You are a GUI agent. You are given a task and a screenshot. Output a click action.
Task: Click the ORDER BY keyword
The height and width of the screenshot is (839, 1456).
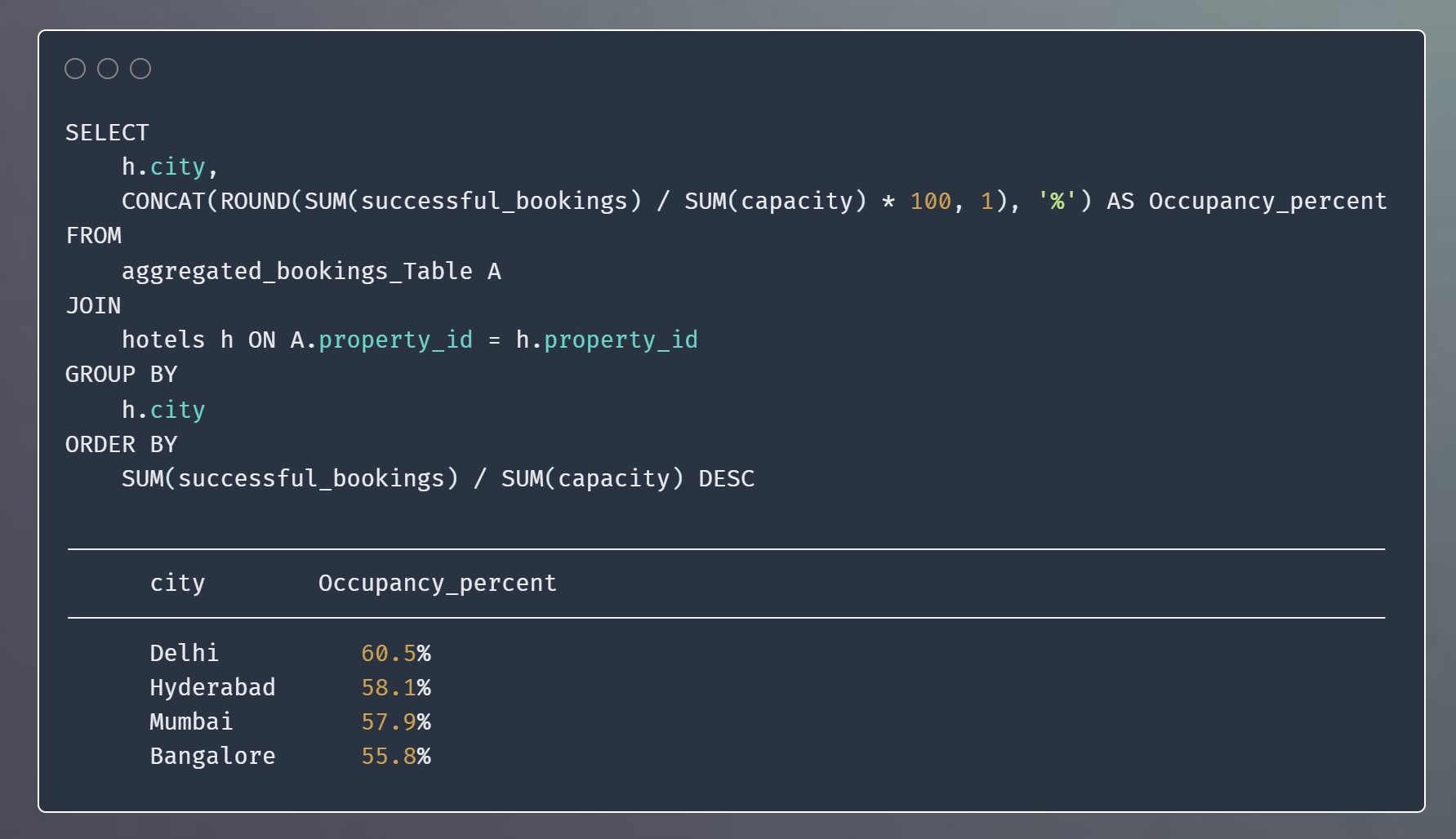point(121,445)
